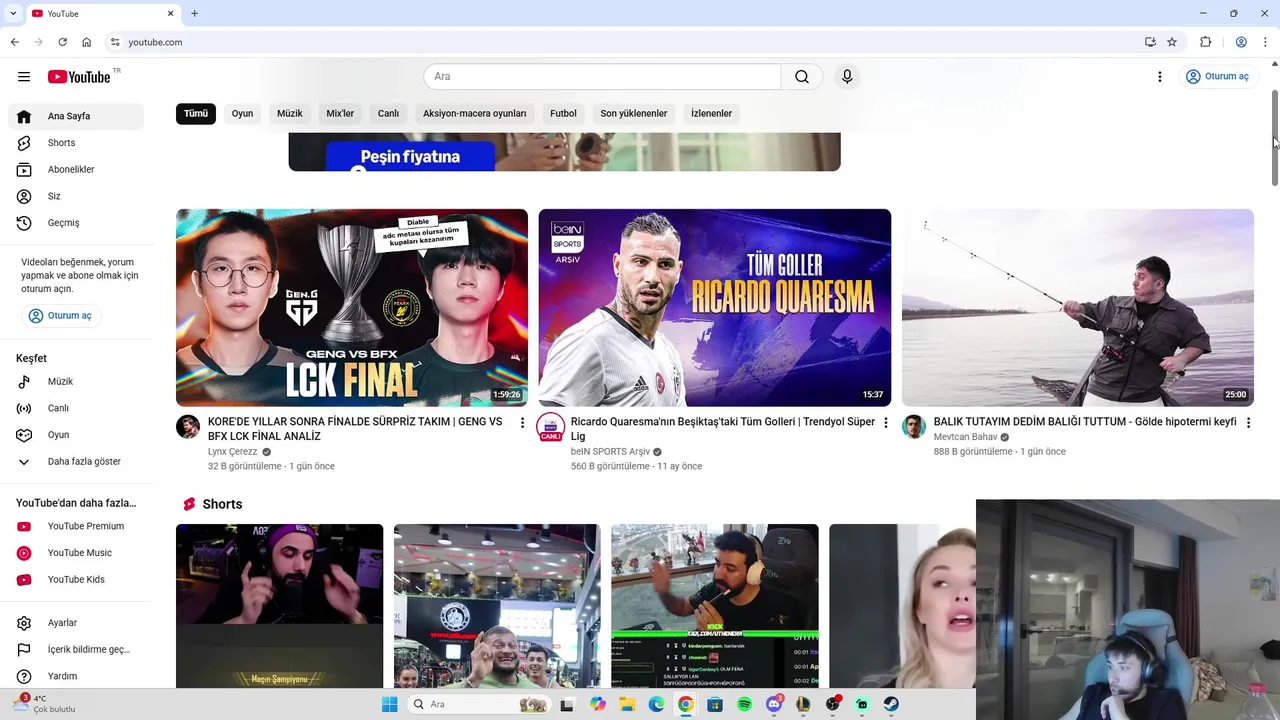Open Abonelikler in sidebar
The width and height of the screenshot is (1280, 720).
(x=76, y=170)
